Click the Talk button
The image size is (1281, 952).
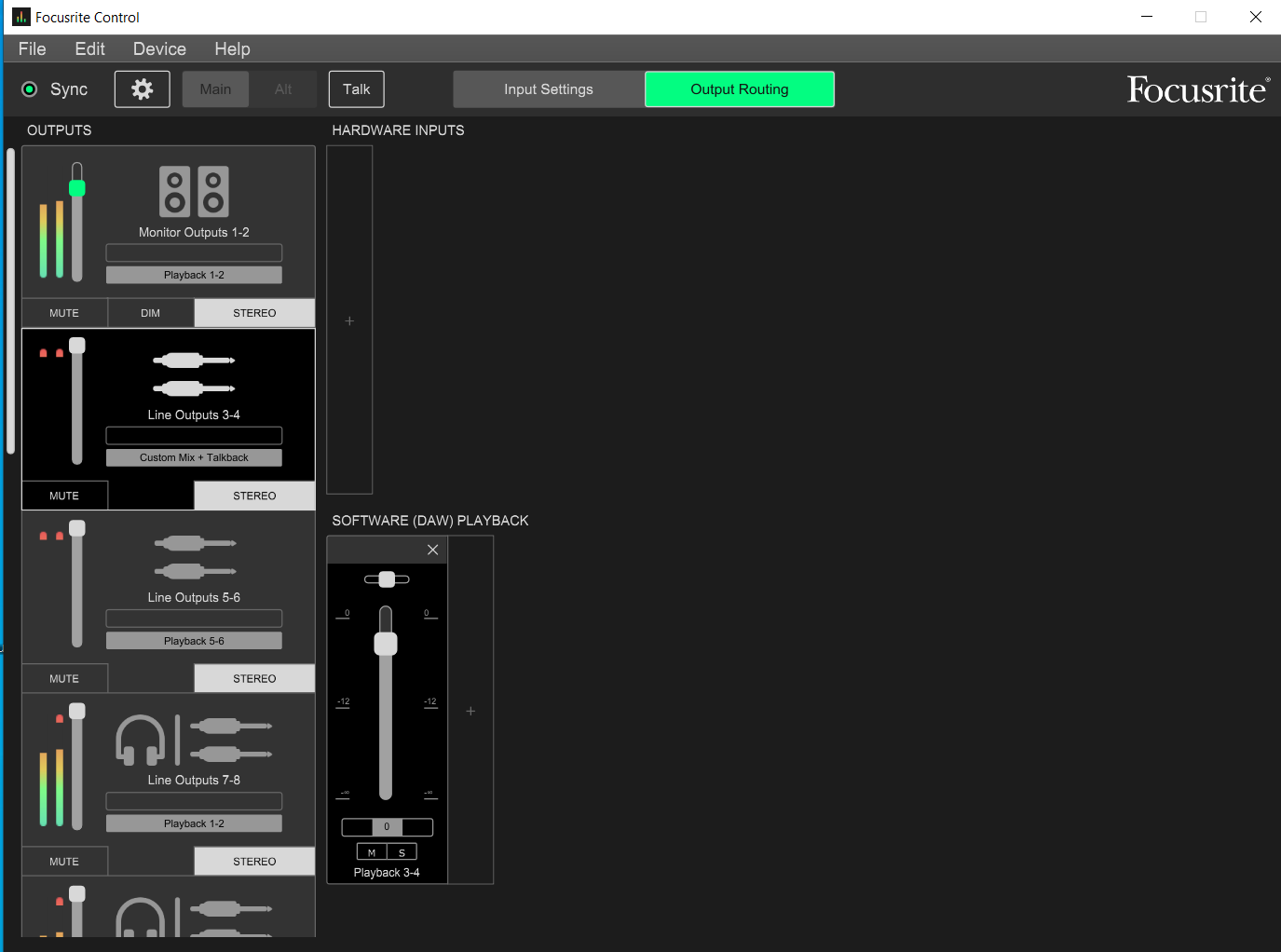pyautogui.click(x=356, y=89)
